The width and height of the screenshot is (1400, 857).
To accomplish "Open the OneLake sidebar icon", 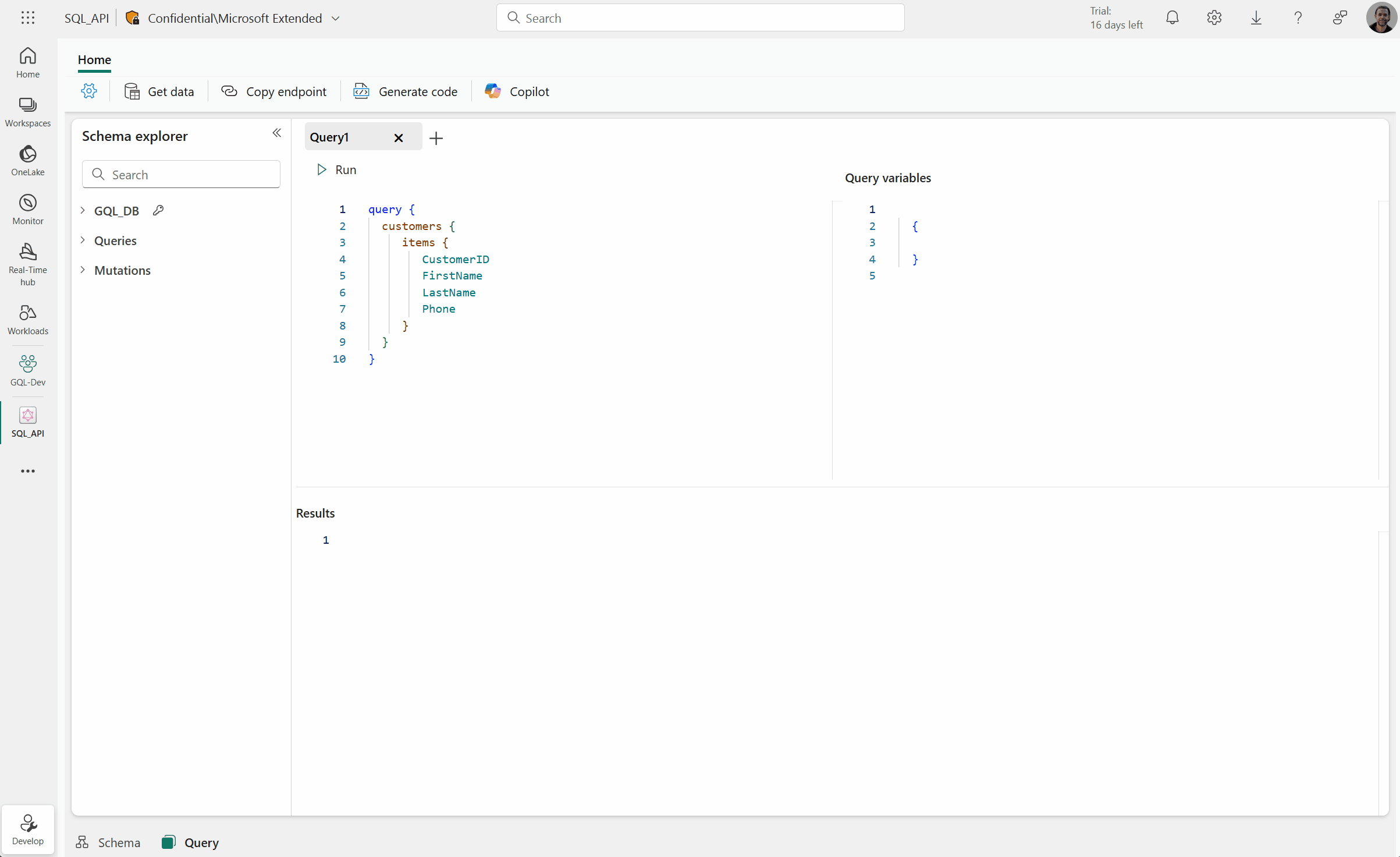I will pos(27,160).
